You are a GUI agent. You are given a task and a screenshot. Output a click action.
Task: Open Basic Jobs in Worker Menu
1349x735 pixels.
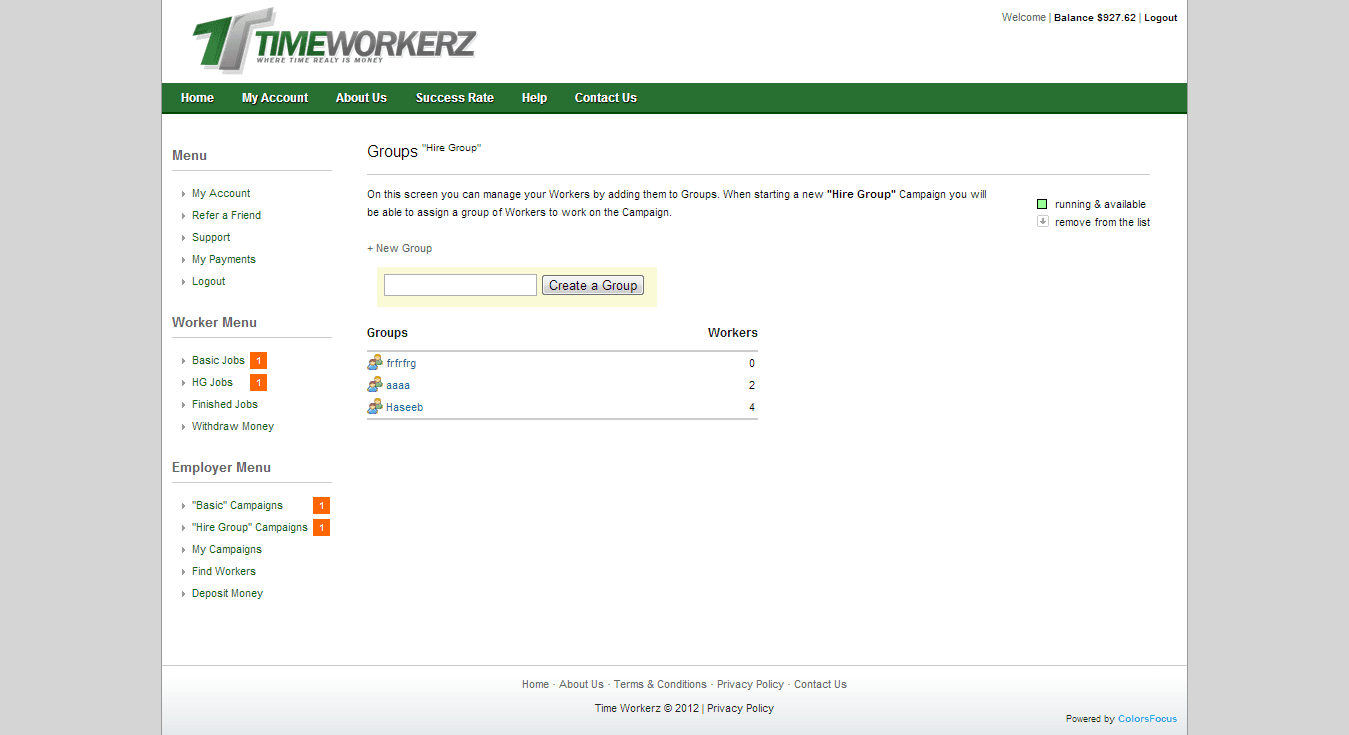pyautogui.click(x=218, y=360)
